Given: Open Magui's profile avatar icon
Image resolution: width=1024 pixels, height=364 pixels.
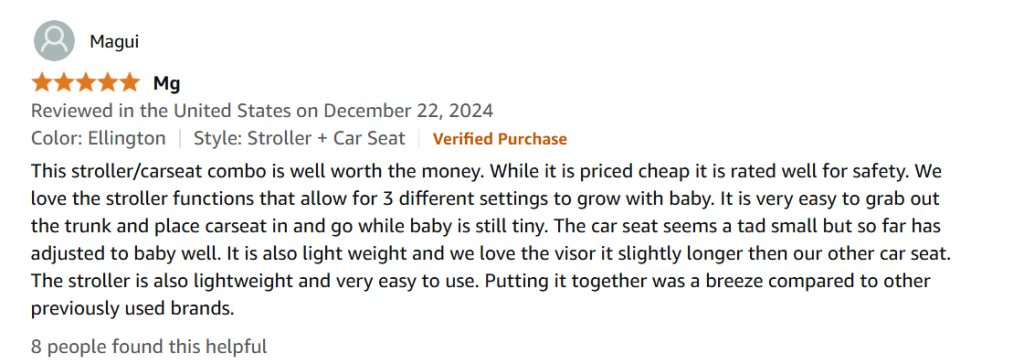Looking at the screenshot, I should 54,41.
